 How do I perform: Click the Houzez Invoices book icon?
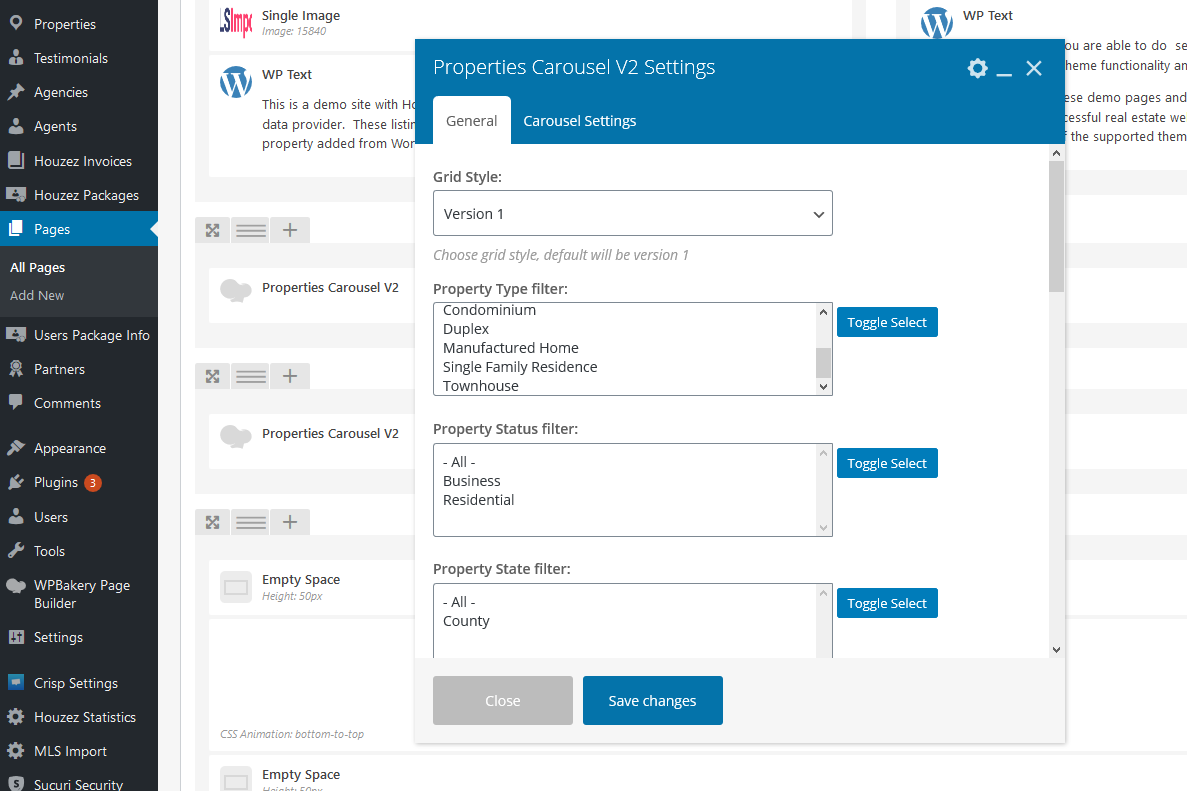[16, 160]
